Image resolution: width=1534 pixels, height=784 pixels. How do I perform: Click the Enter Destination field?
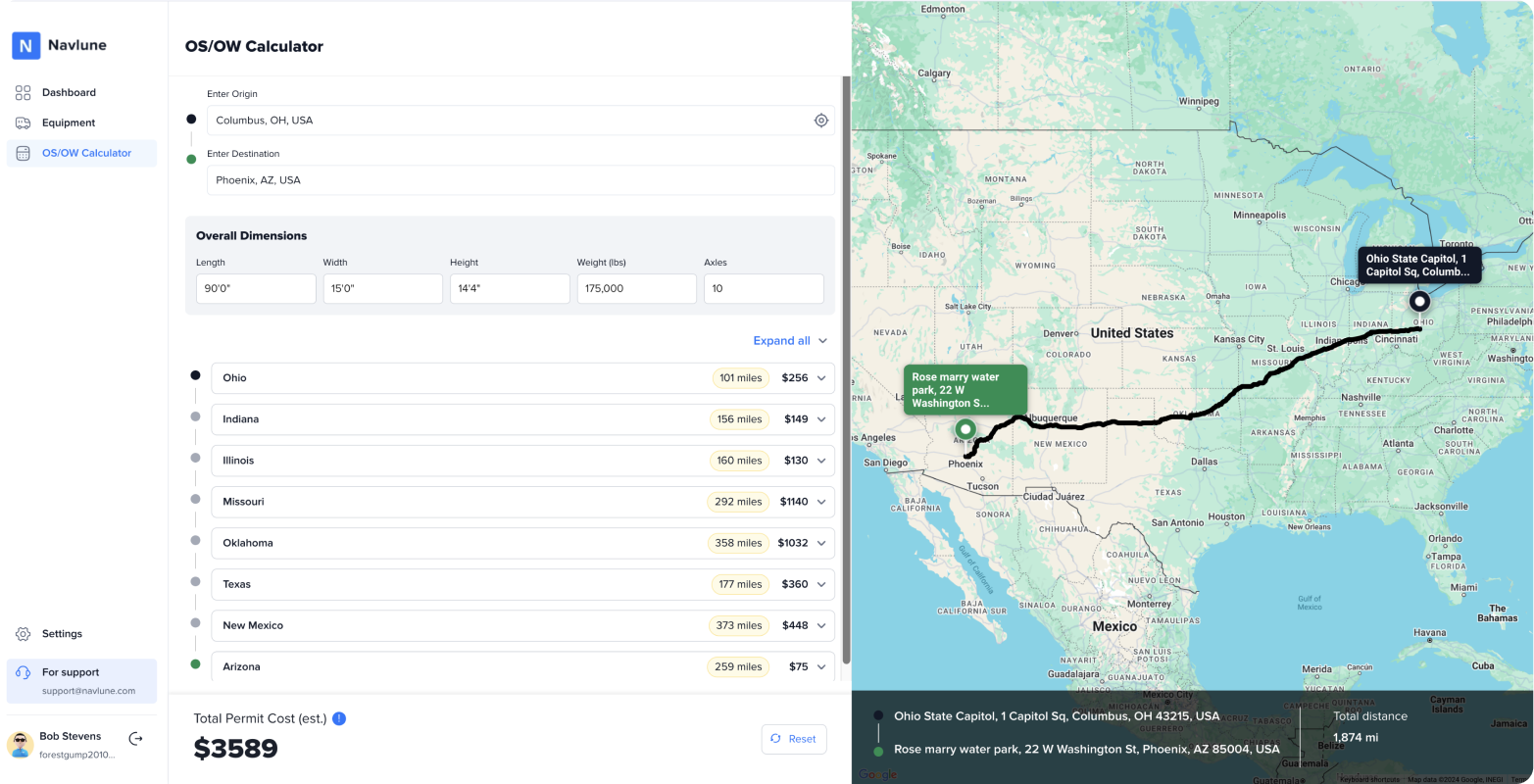tap(520, 180)
